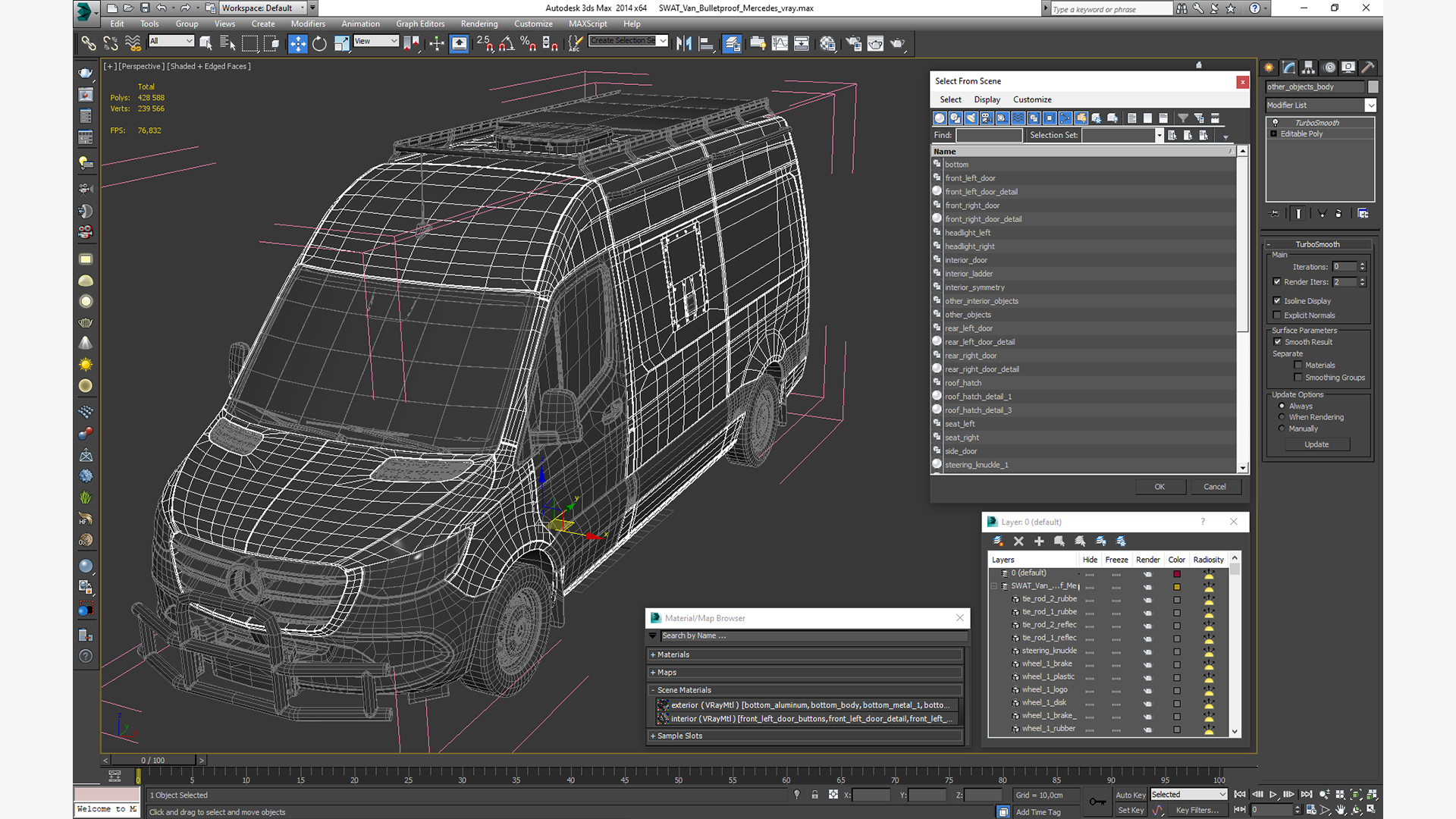Click Display Geometry filter in Select From Scene
This screenshot has height=819, width=1456.
click(x=940, y=118)
